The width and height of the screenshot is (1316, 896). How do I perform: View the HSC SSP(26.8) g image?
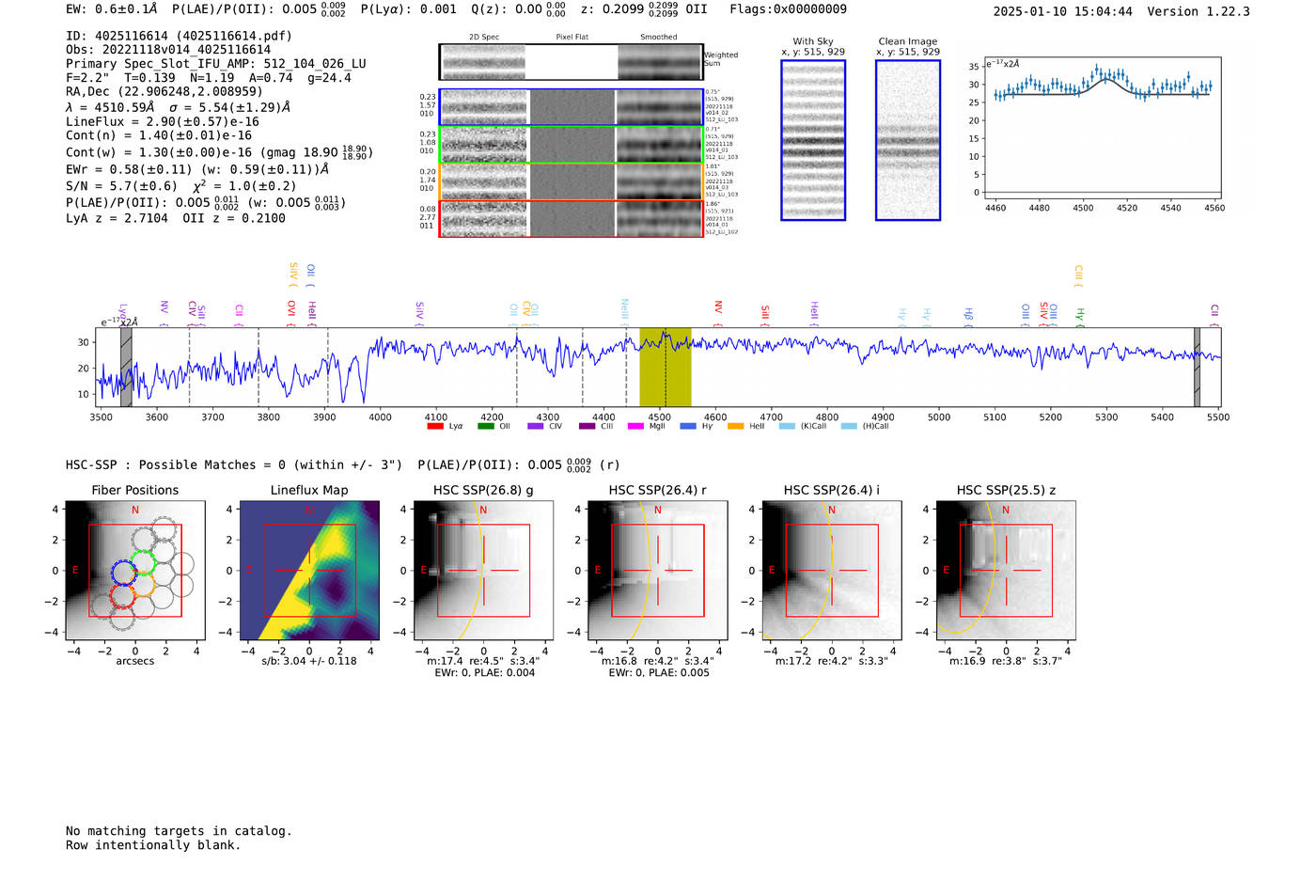point(484,571)
